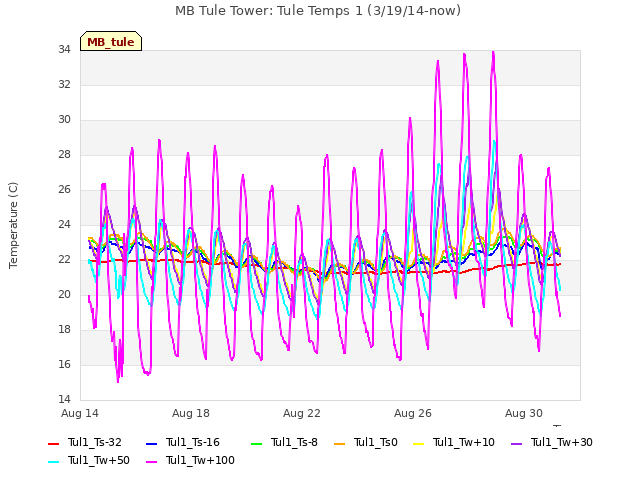This screenshot has height=480, width=640.
Task: Click the purple Tul1_Tw+30 legend swatch
Action: tap(517, 443)
